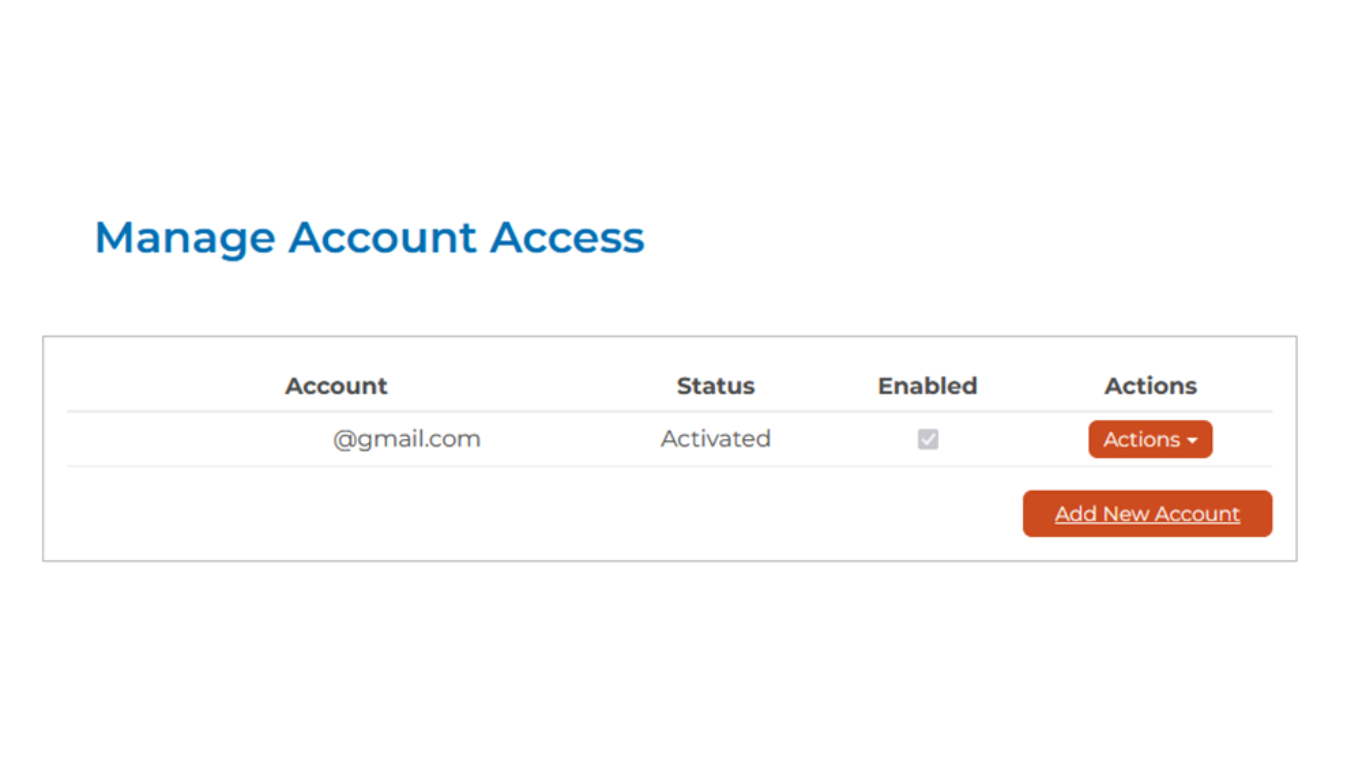The width and height of the screenshot is (1366, 768).
Task: Click the Enabled column header
Action: [928, 386]
